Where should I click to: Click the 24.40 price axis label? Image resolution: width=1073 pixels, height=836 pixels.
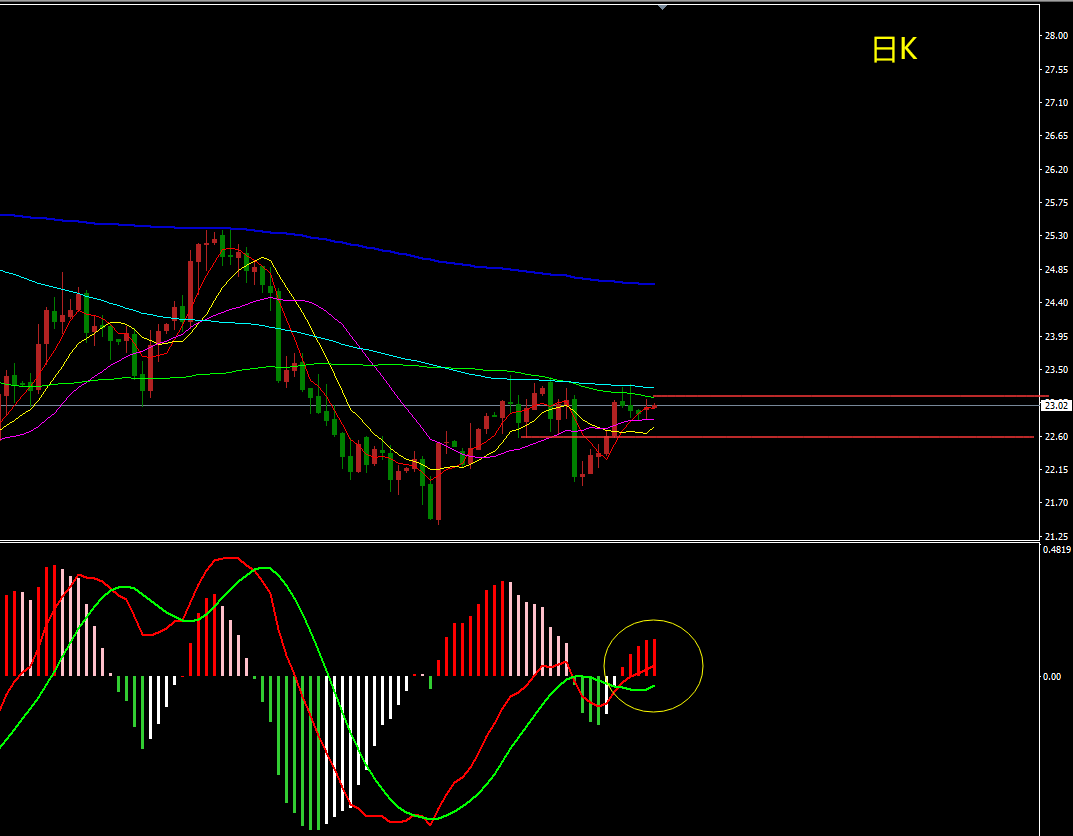pos(1056,302)
